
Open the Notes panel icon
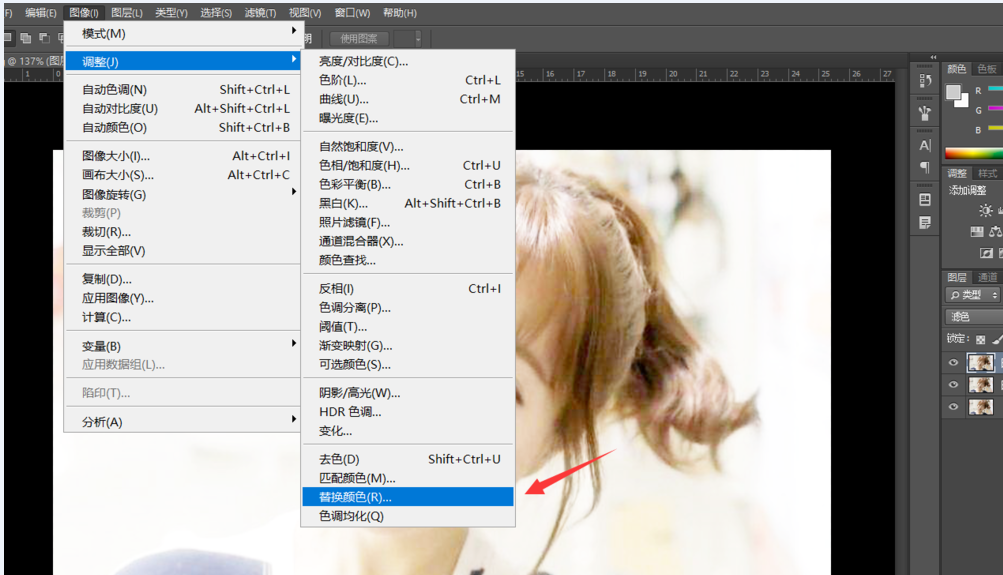coord(925,221)
